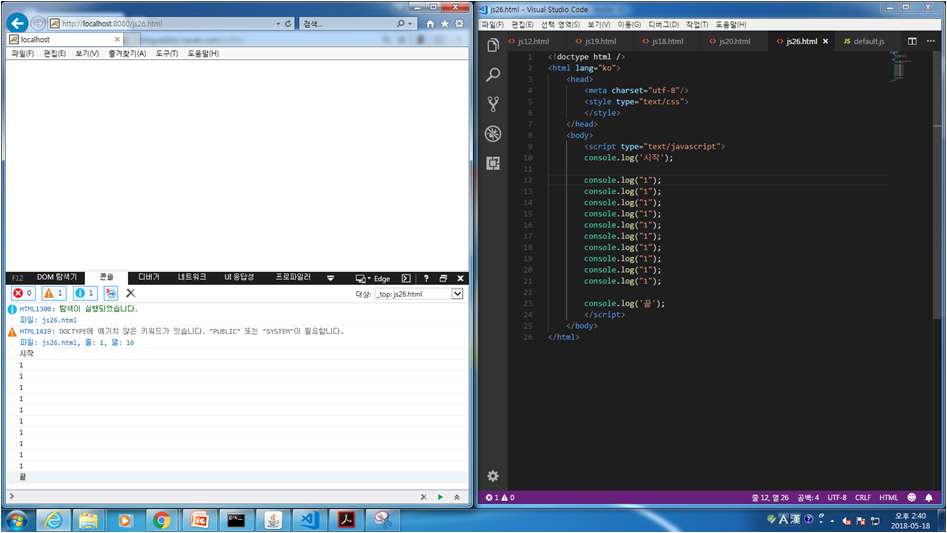Open VS Code Debug sidebar icon

[493, 133]
